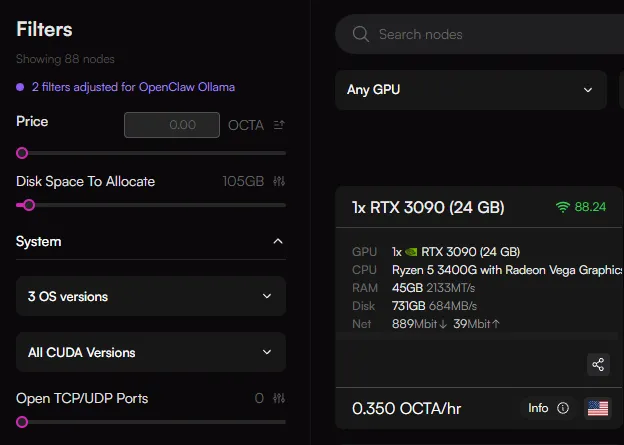
Task: Click the Info button on node card
Action: (548, 408)
